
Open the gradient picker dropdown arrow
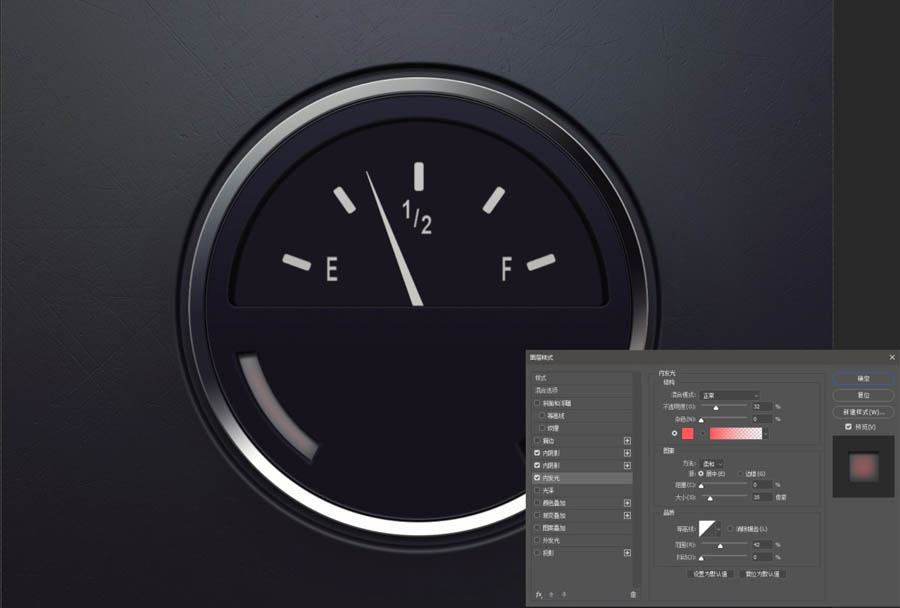coord(765,433)
